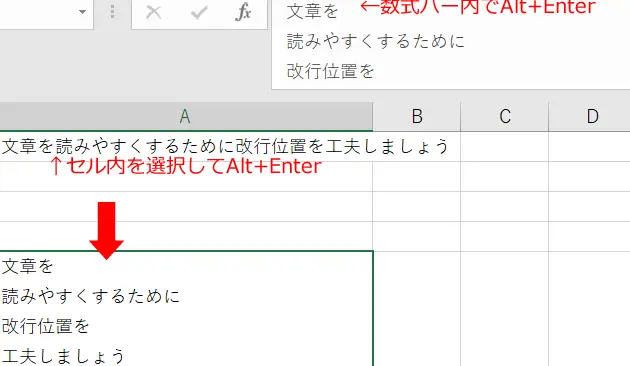Cancel entry with the X icon
630x366 pixels.
coord(153,12)
